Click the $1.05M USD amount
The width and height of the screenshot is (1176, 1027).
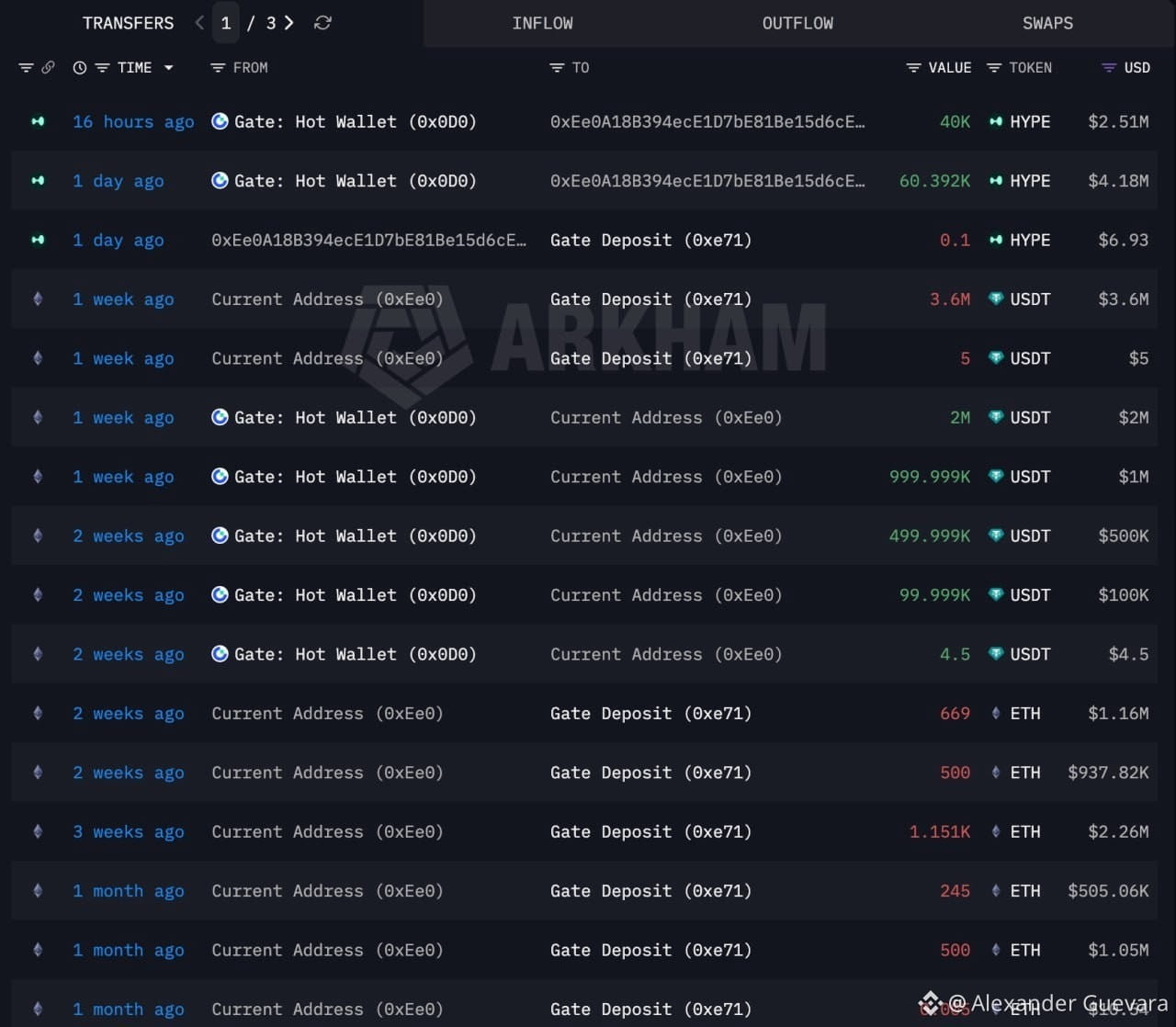(x=1118, y=950)
